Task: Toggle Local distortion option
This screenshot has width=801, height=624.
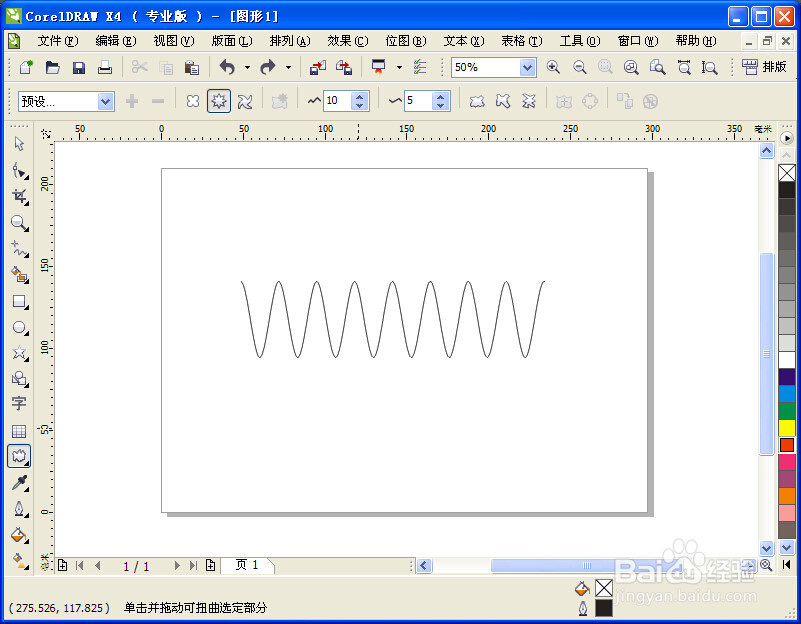Action: coord(529,101)
